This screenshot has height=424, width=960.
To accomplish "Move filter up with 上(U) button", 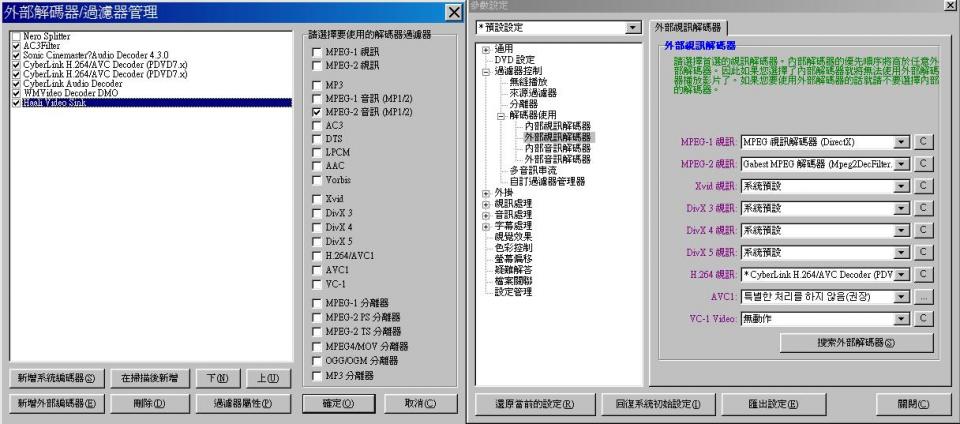I will point(268,379).
